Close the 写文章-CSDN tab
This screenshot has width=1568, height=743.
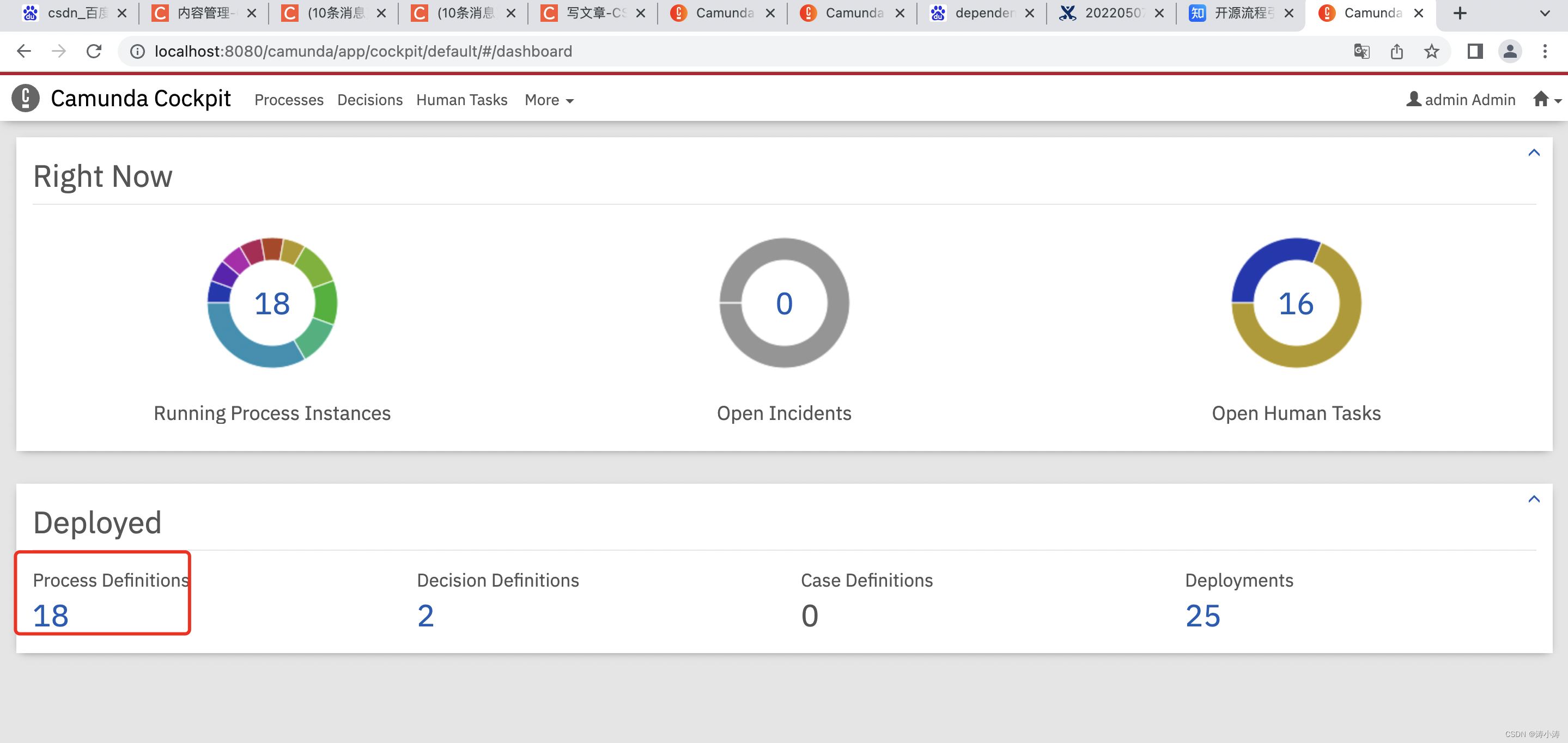[x=640, y=14]
